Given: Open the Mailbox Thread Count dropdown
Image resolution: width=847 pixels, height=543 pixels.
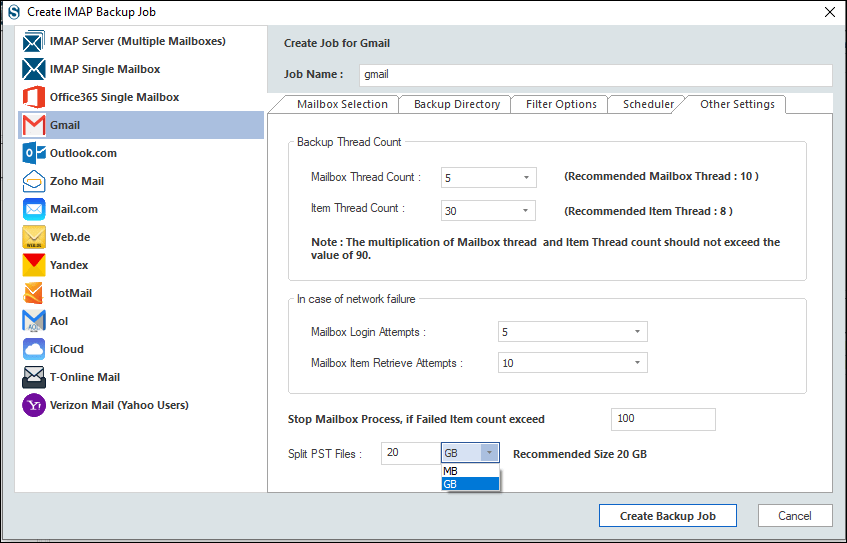Looking at the screenshot, I should pyautogui.click(x=488, y=178).
